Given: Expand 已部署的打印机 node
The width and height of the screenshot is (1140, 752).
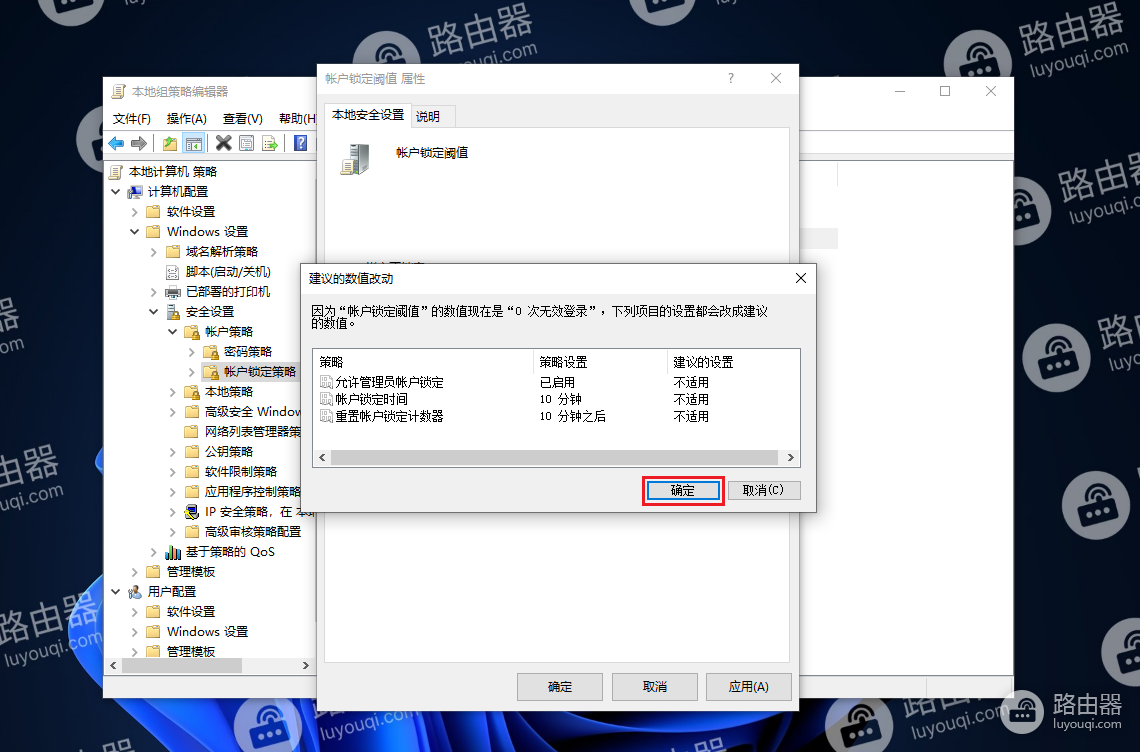Looking at the screenshot, I should [153, 292].
